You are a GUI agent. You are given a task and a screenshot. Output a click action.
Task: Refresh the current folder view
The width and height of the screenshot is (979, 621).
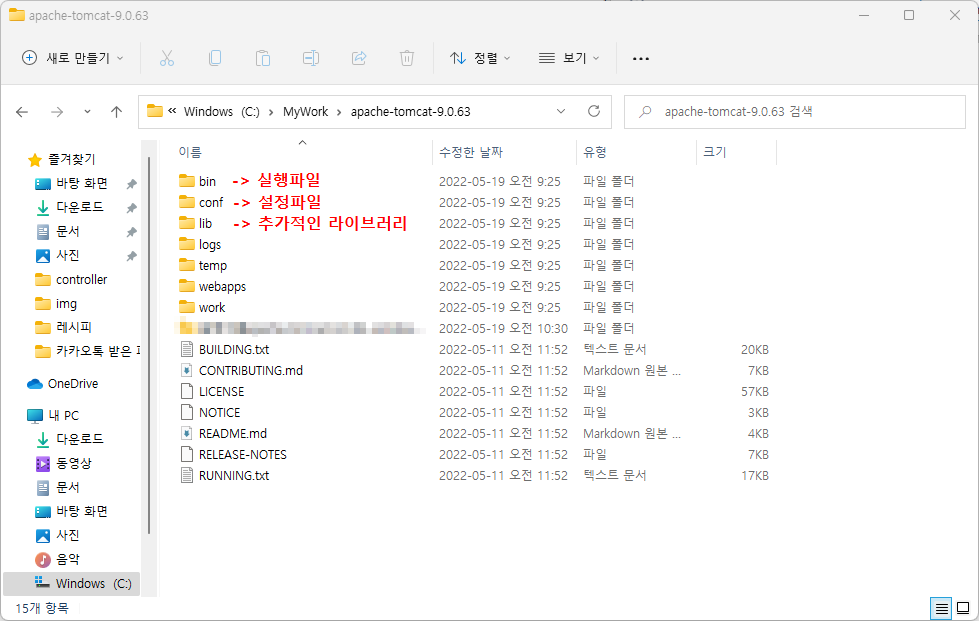[x=594, y=111]
